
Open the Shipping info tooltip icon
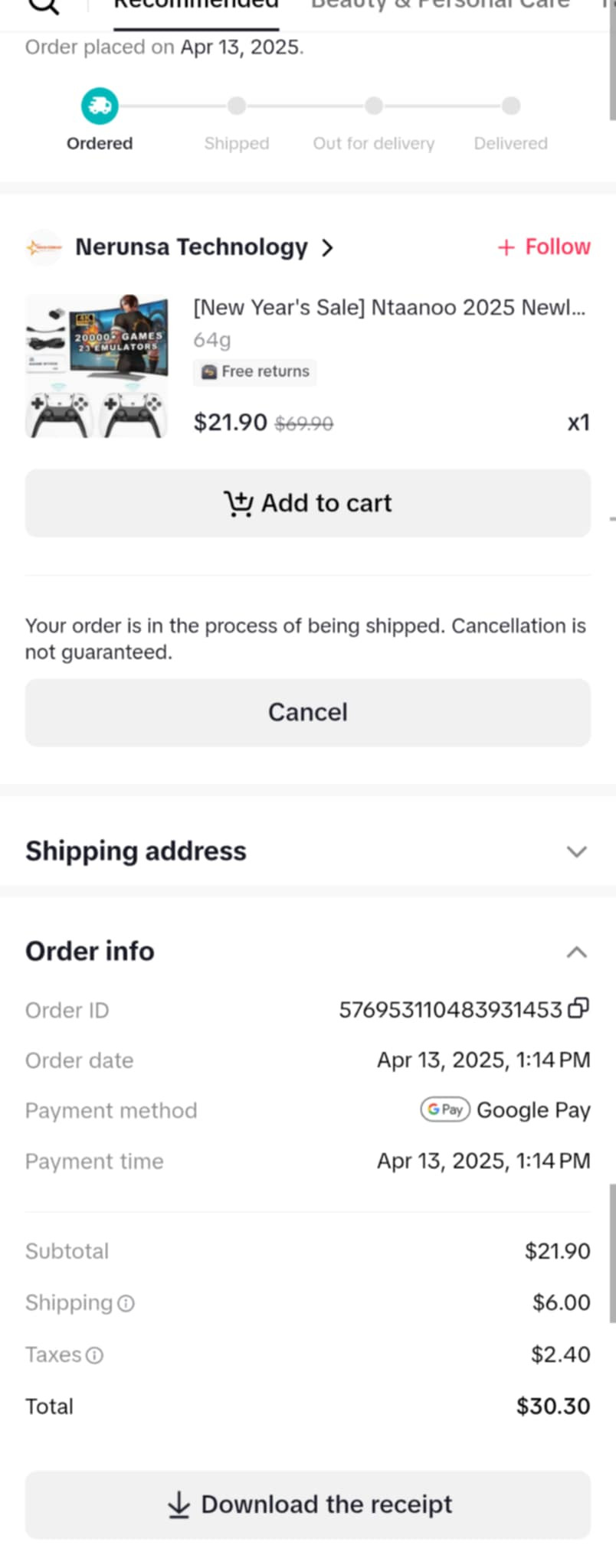click(x=126, y=1303)
